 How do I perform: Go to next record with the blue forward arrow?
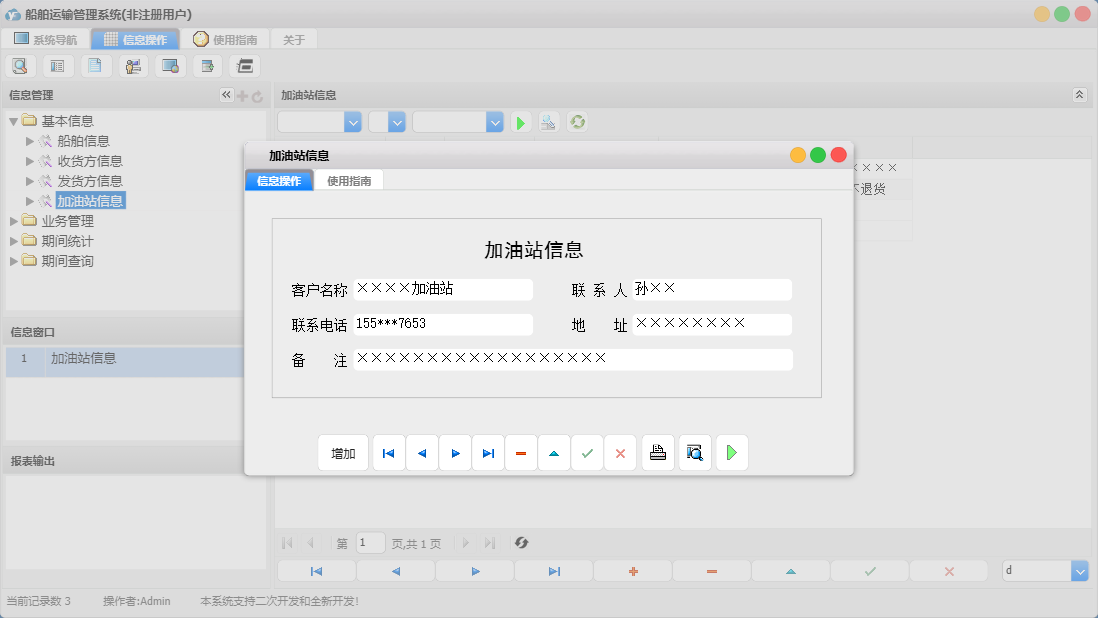tap(454, 452)
